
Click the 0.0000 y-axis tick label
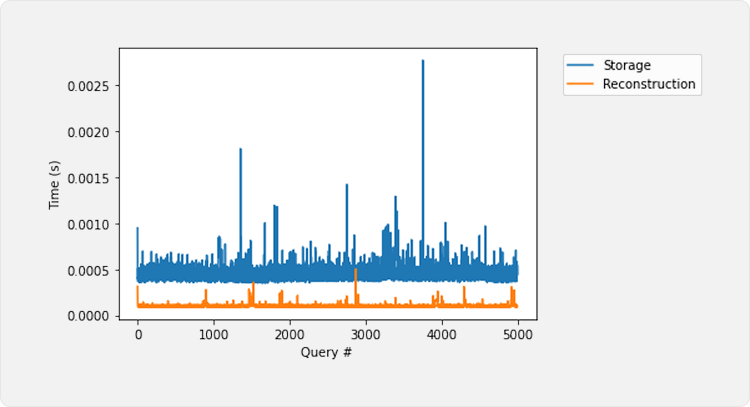pyautogui.click(x=87, y=316)
